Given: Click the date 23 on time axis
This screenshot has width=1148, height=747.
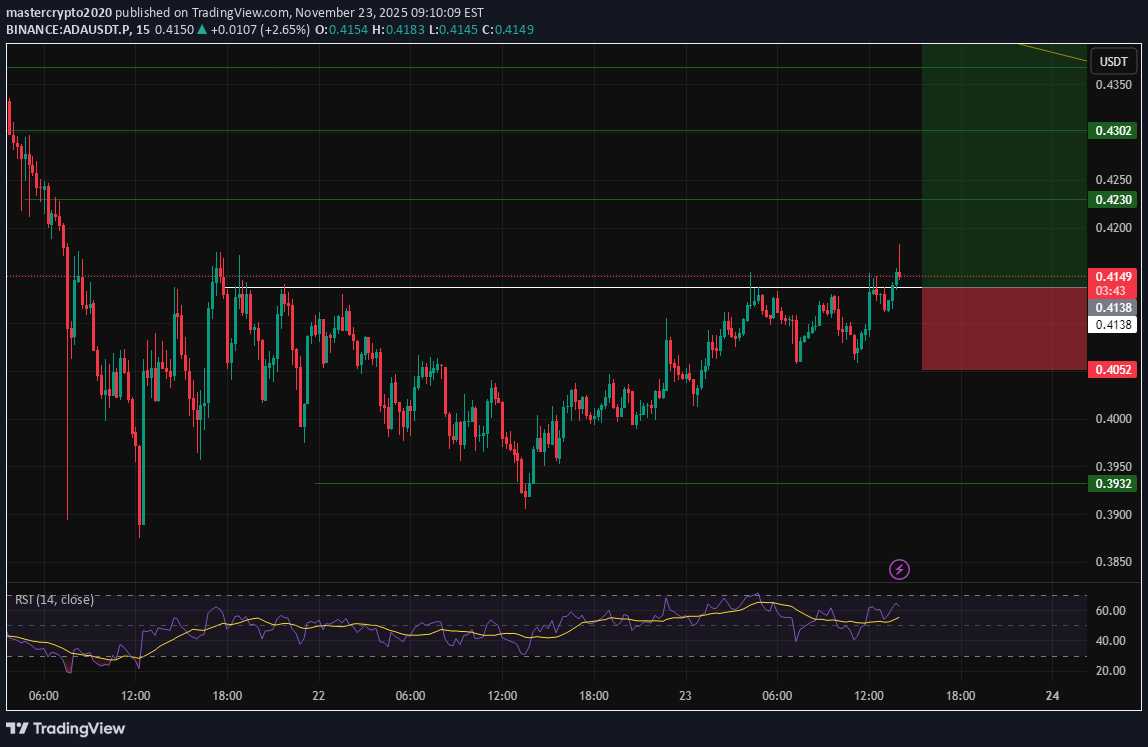Looking at the screenshot, I should click(685, 696).
